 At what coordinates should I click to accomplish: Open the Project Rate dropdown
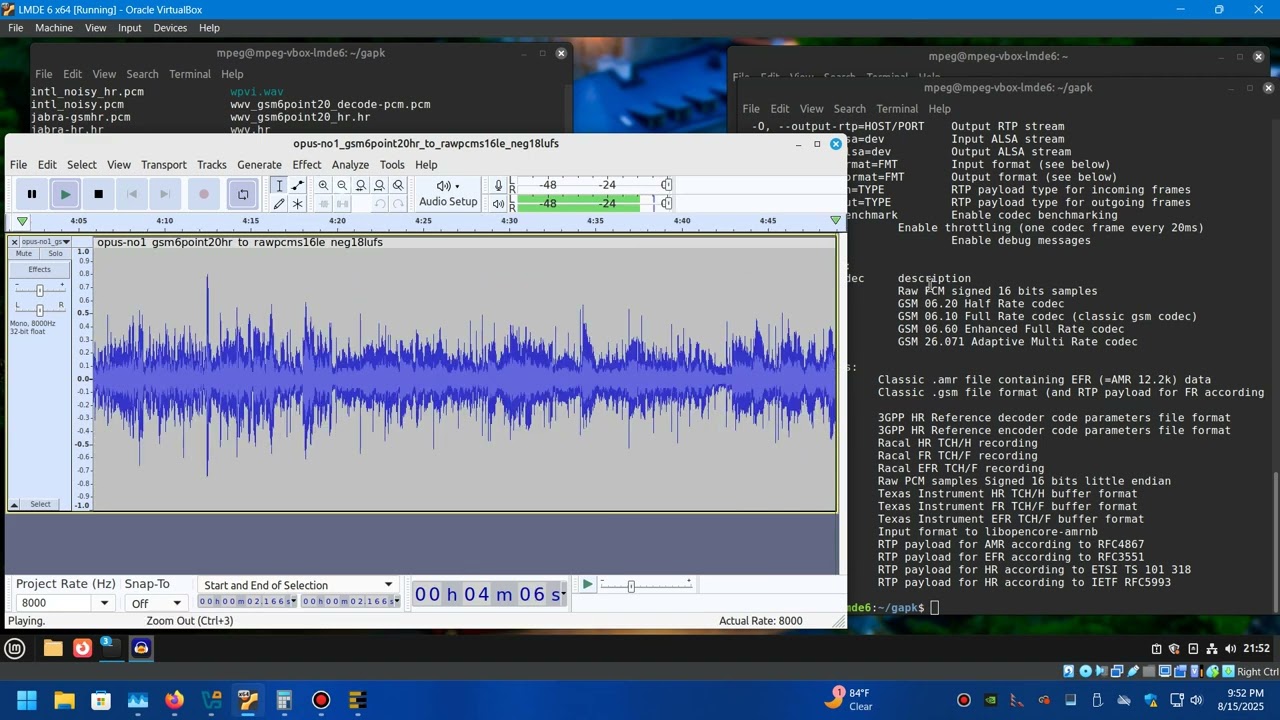104,603
